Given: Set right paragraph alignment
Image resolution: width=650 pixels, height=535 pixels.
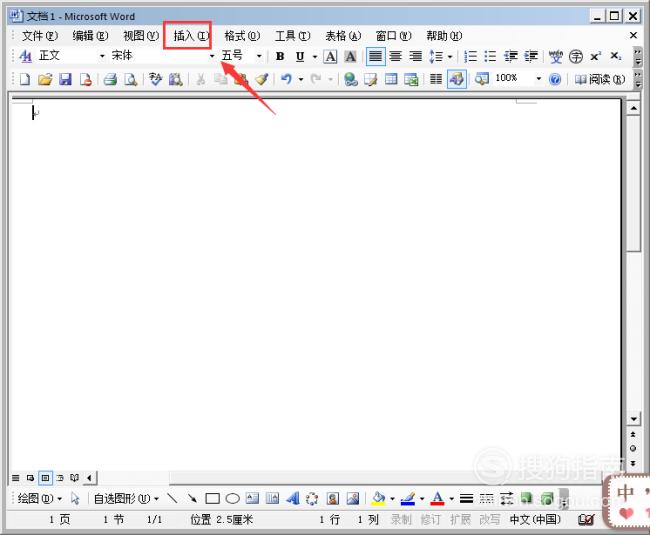Looking at the screenshot, I should click(415, 56).
